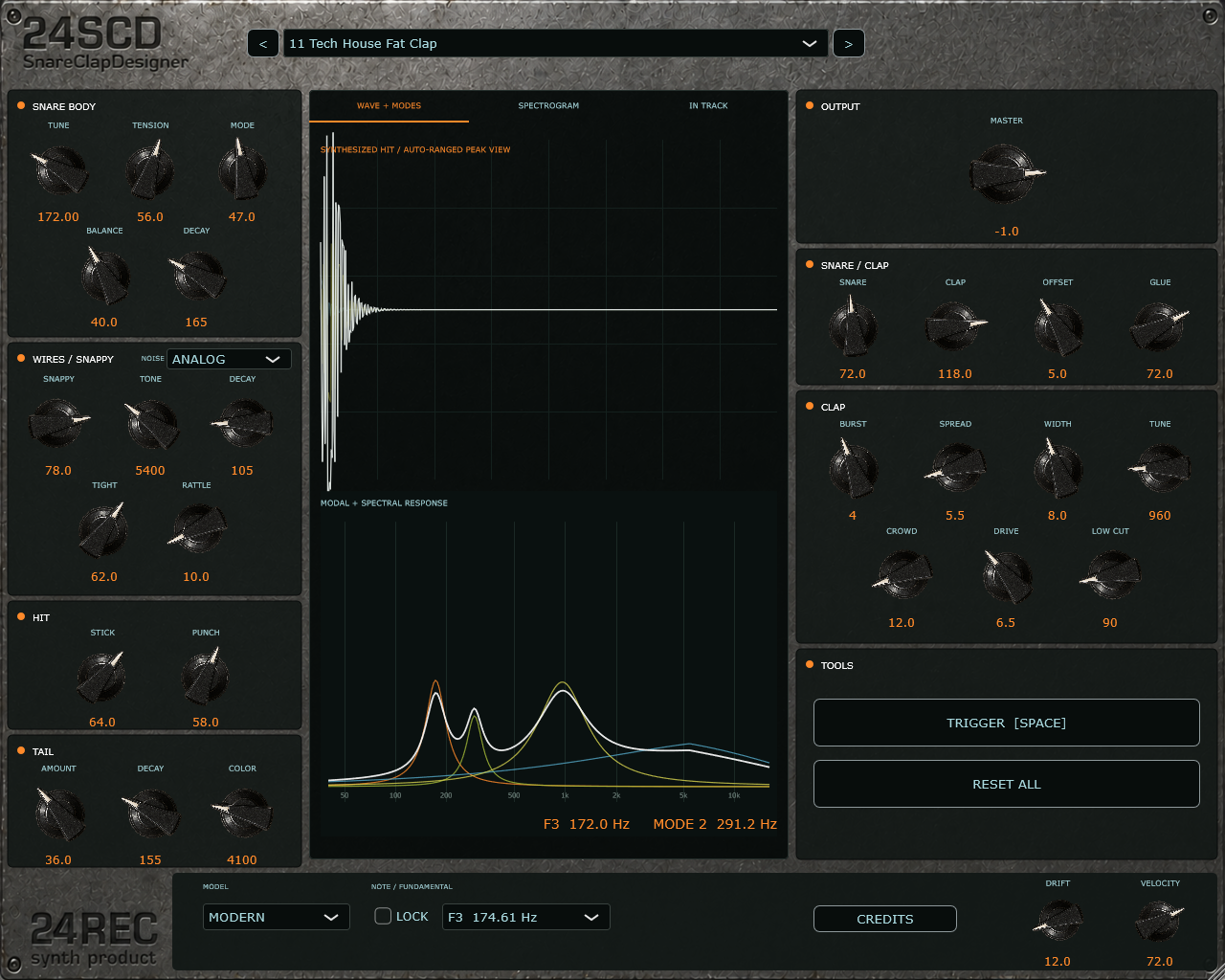Open the Model dropdown showing Modern
The image size is (1225, 980).
pyautogui.click(x=276, y=917)
